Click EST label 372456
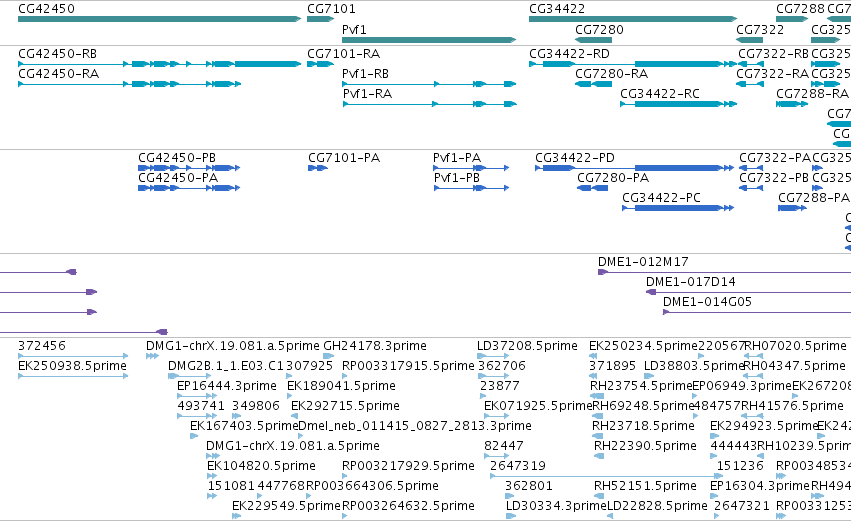The width and height of the screenshot is (851, 521). [x=42, y=346]
